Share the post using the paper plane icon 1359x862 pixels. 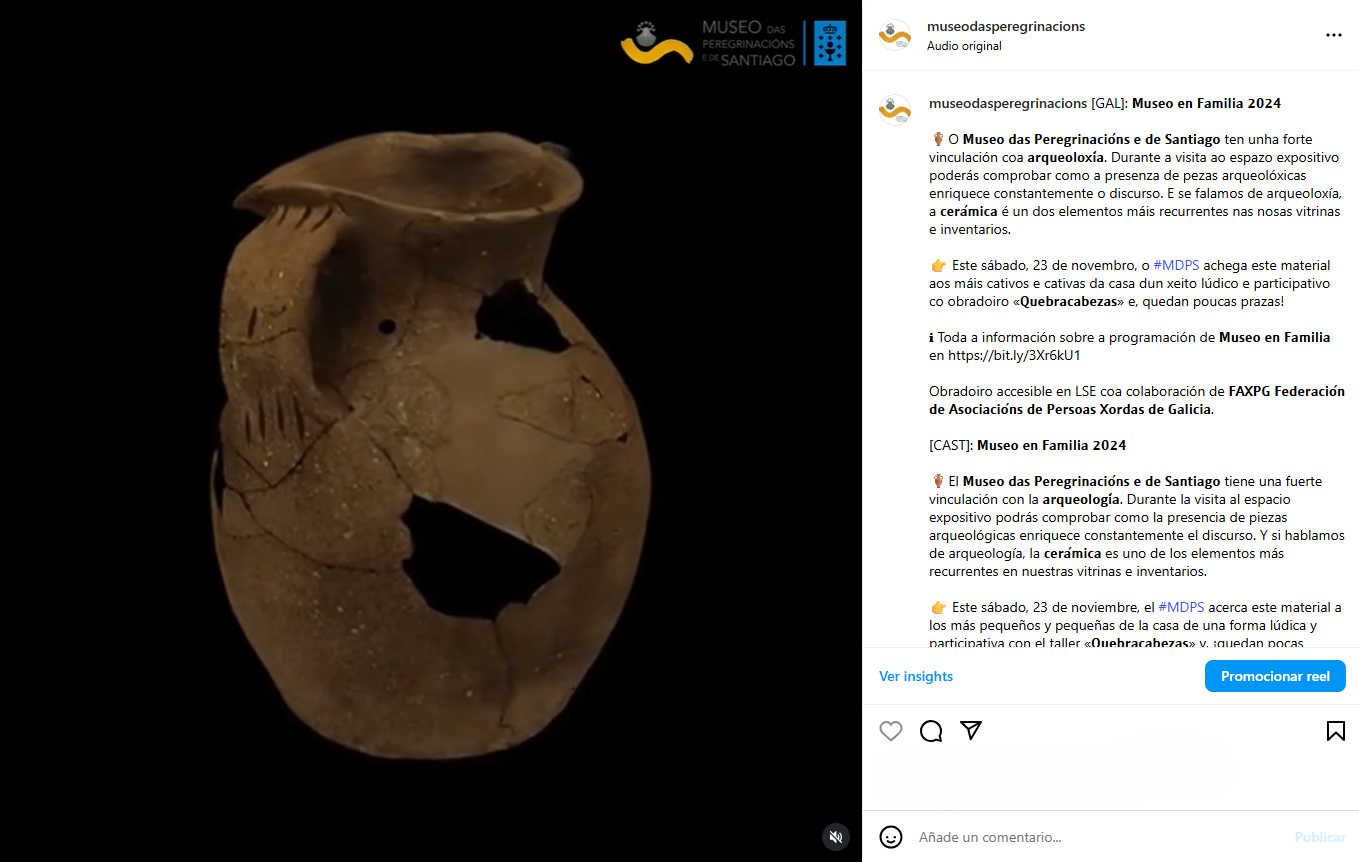click(971, 730)
